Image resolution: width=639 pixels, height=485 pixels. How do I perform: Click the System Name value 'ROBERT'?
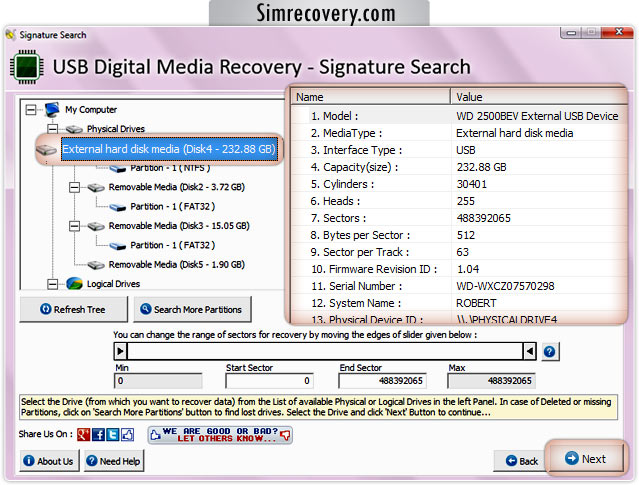pyautogui.click(x=476, y=303)
